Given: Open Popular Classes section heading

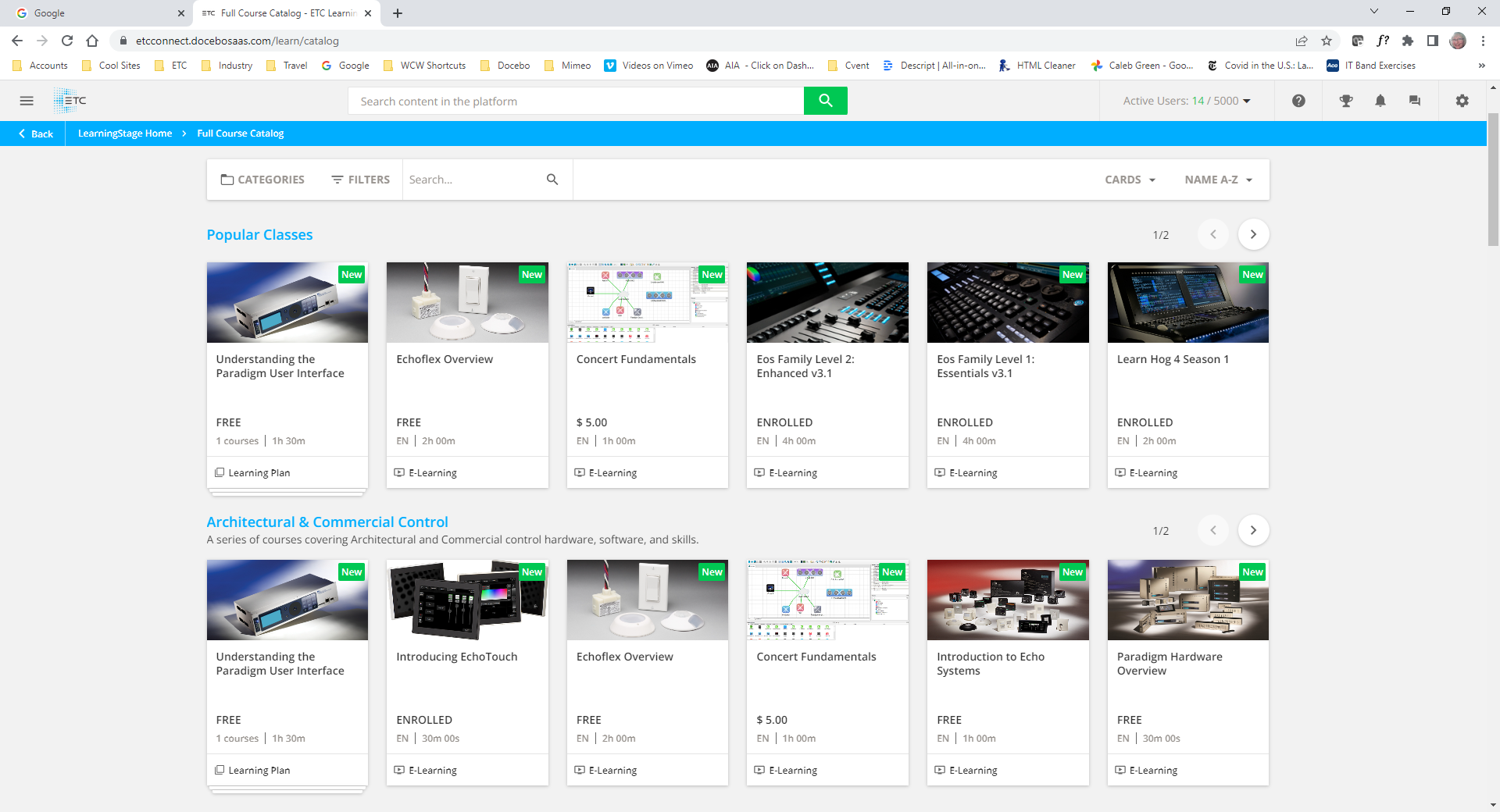Looking at the screenshot, I should point(259,235).
